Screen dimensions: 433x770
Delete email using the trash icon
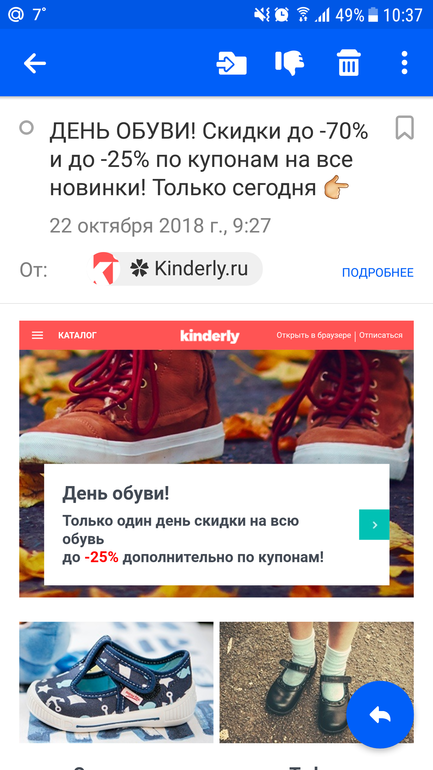click(x=349, y=63)
